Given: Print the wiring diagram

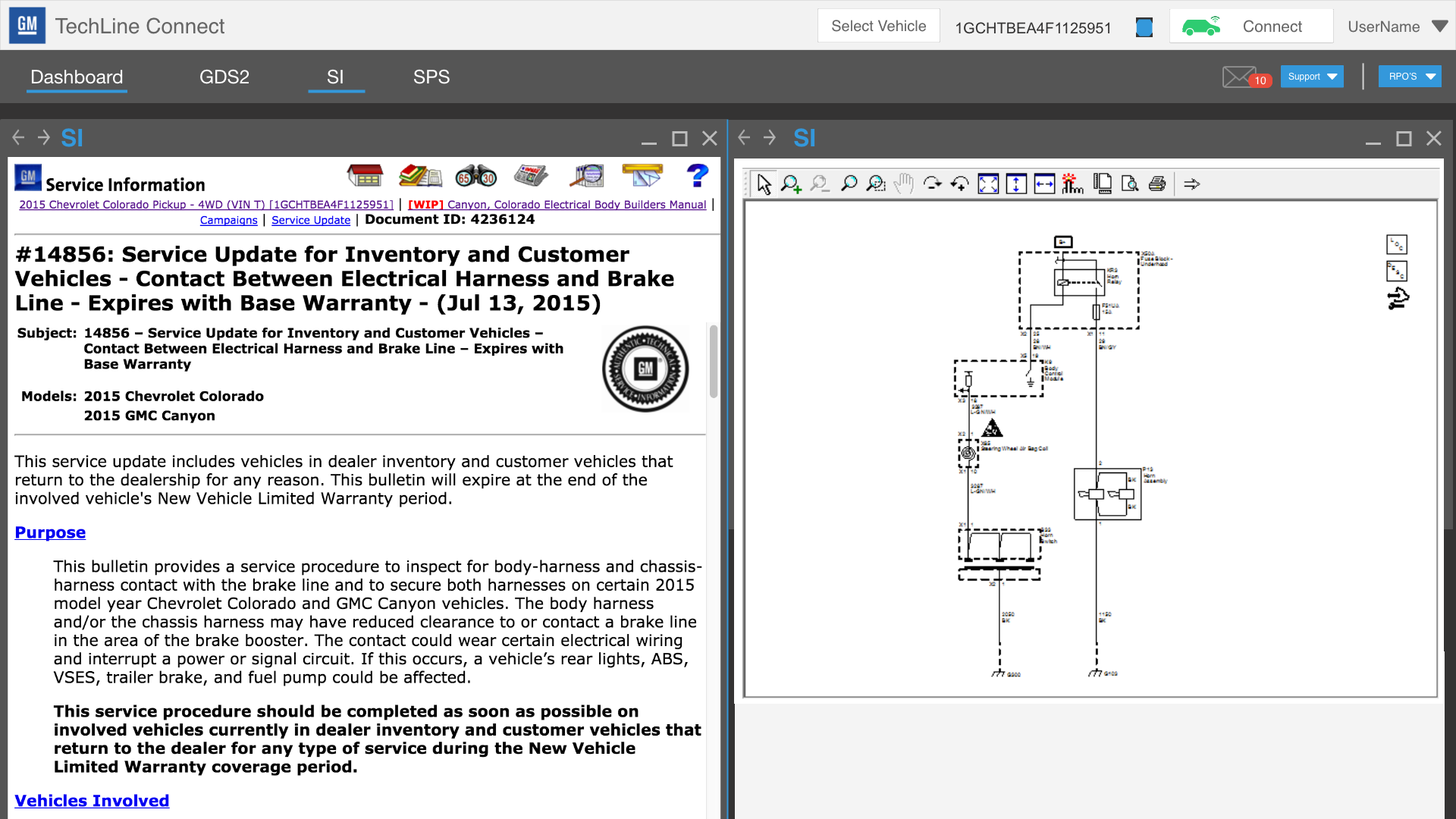Looking at the screenshot, I should (1157, 184).
